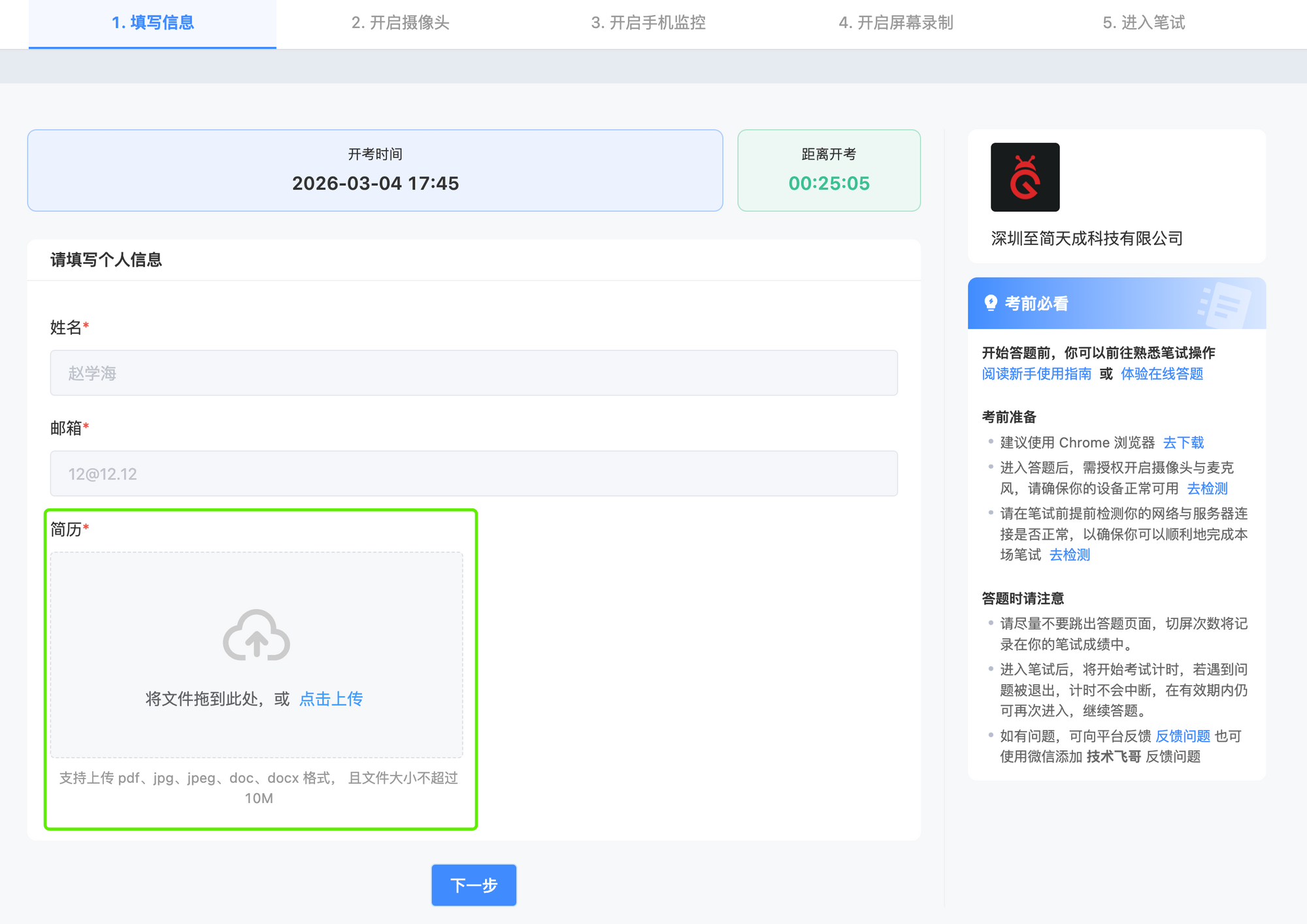Viewport: 1307px width, 924px height.
Task: Open the 体验在线答题 link
Action: coord(1162,374)
